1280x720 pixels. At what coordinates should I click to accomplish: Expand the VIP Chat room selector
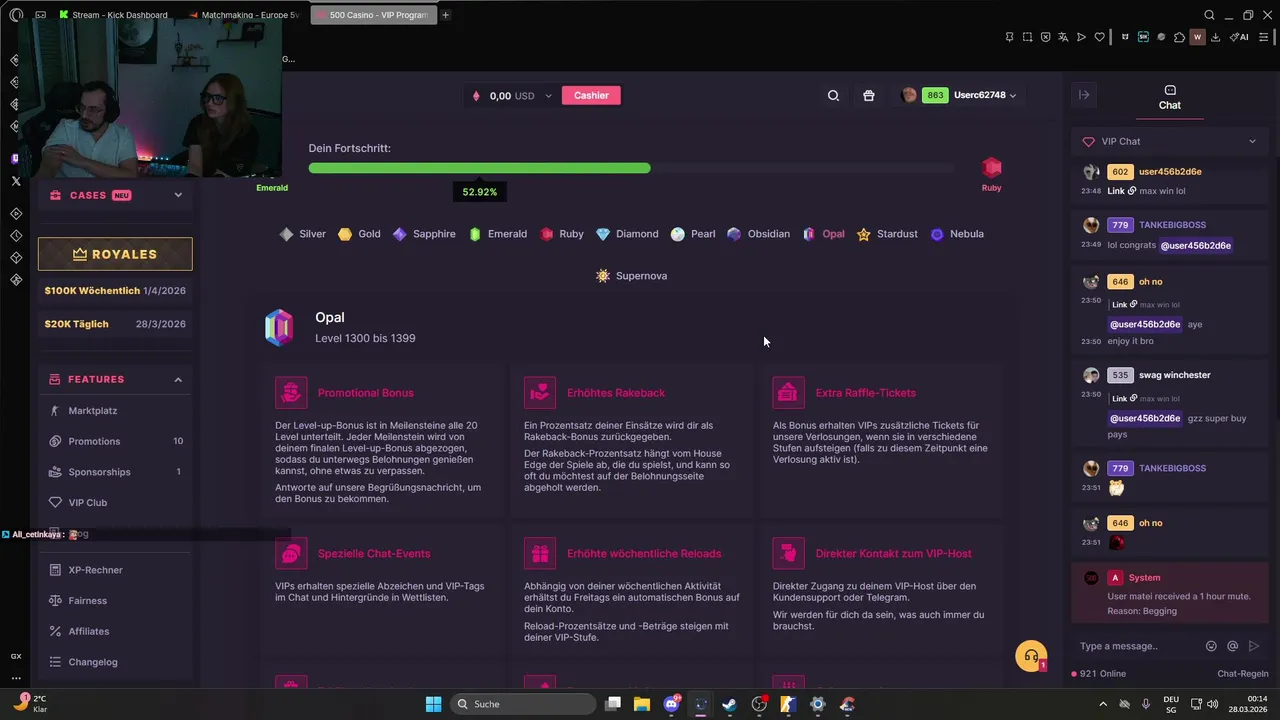point(1170,142)
